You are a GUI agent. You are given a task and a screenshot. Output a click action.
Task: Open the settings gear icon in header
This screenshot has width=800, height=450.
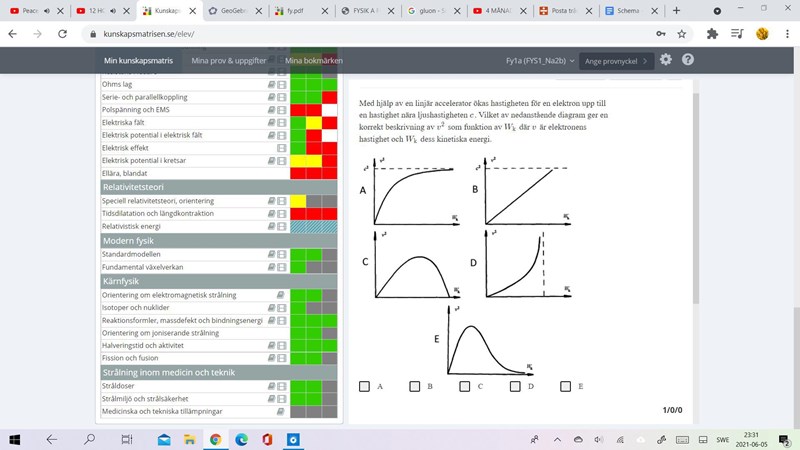click(x=666, y=60)
